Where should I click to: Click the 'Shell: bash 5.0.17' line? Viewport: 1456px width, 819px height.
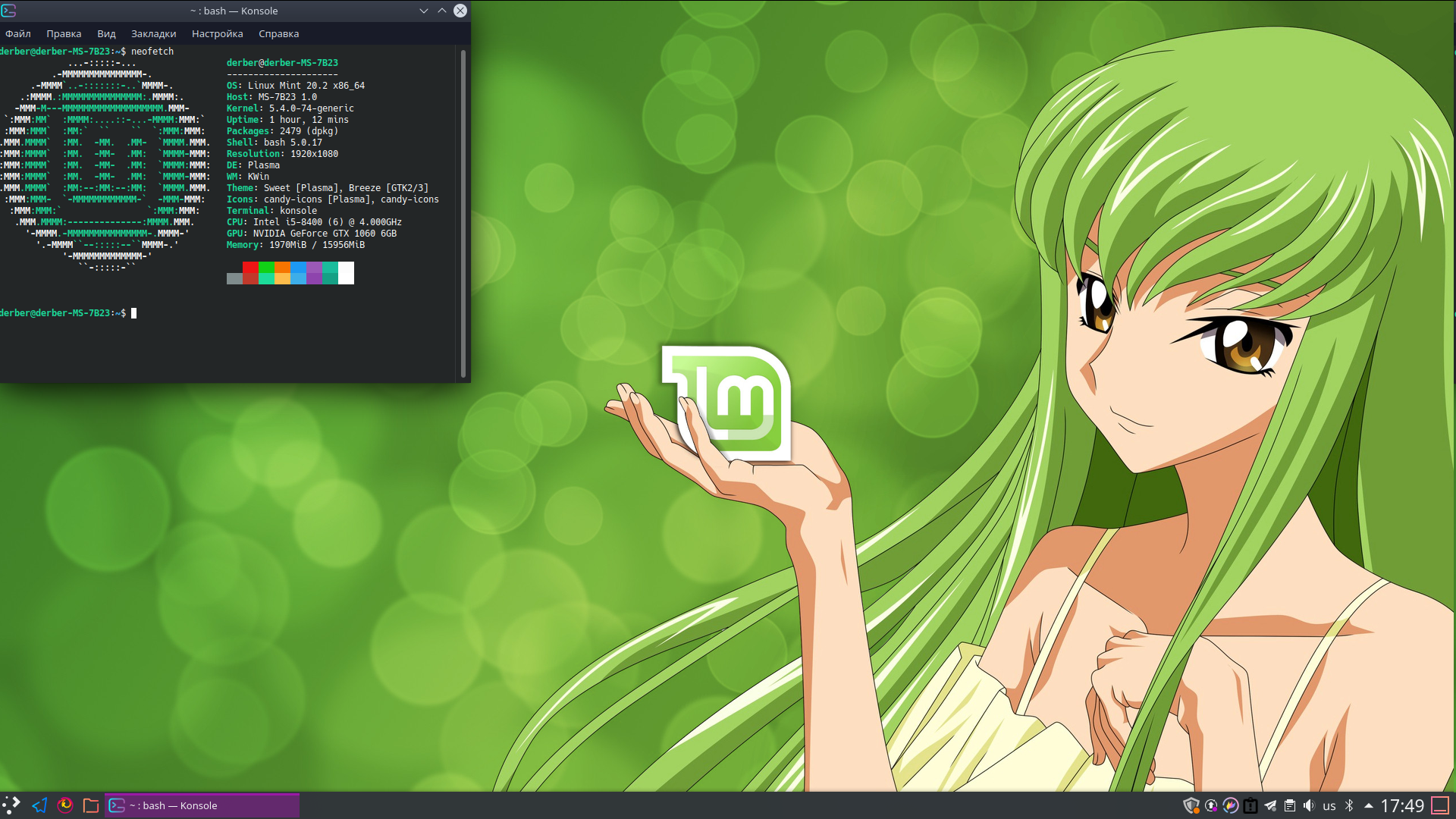275,143
